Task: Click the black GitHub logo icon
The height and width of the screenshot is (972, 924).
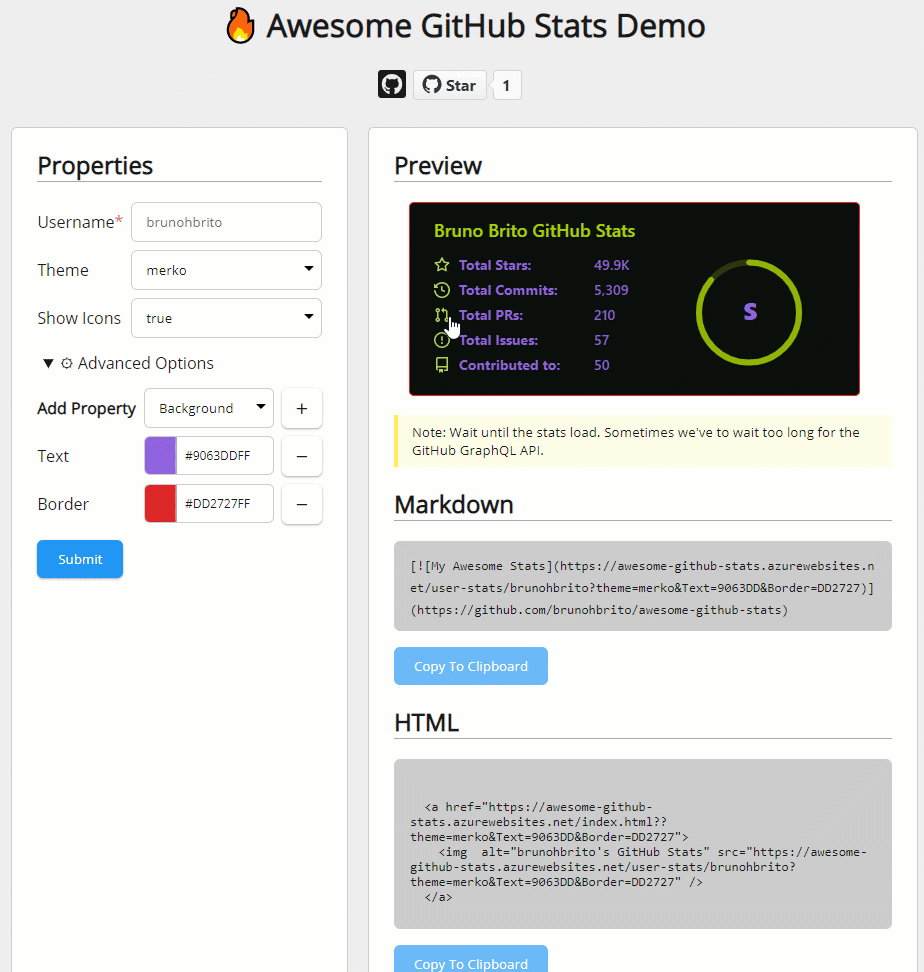Action: (x=392, y=85)
